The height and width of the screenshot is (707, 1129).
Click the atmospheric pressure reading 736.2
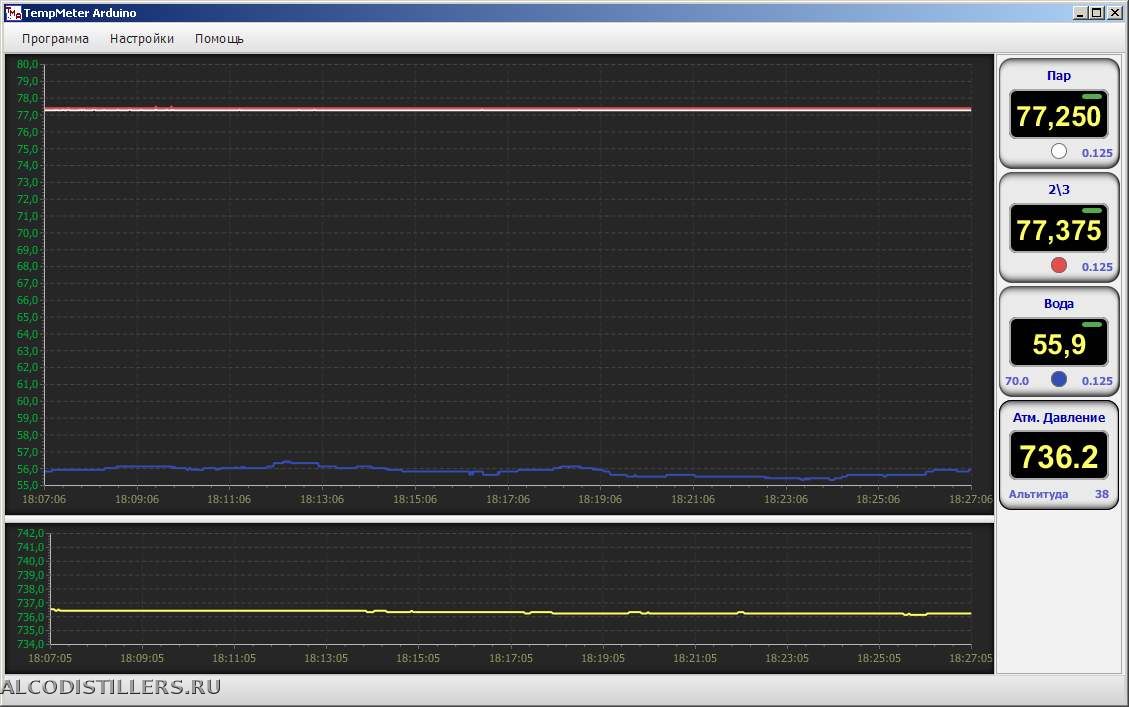pyautogui.click(x=1058, y=456)
